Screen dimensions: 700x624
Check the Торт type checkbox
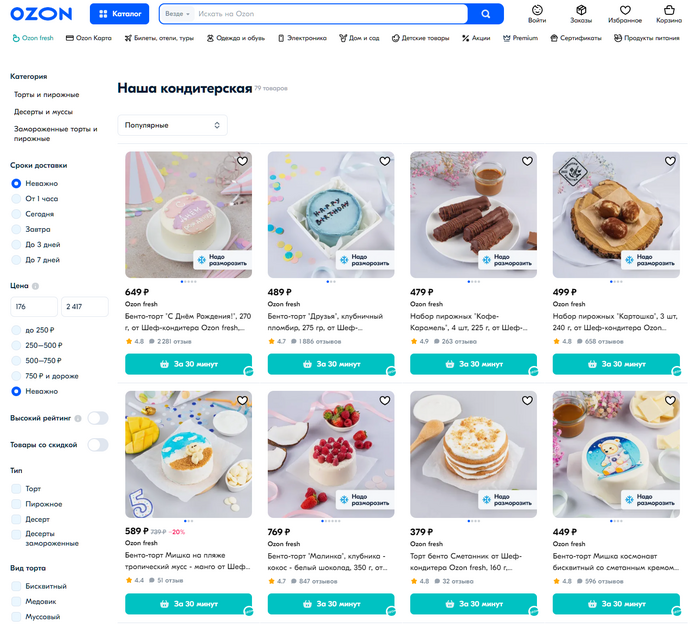pyautogui.click(x=17, y=489)
